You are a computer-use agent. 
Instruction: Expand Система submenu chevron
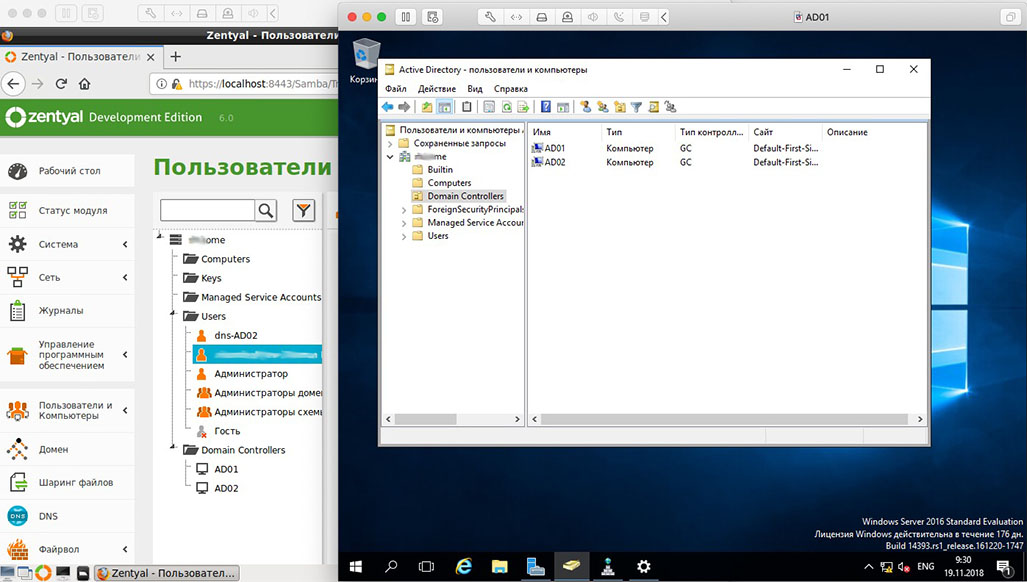pyautogui.click(x=124, y=244)
